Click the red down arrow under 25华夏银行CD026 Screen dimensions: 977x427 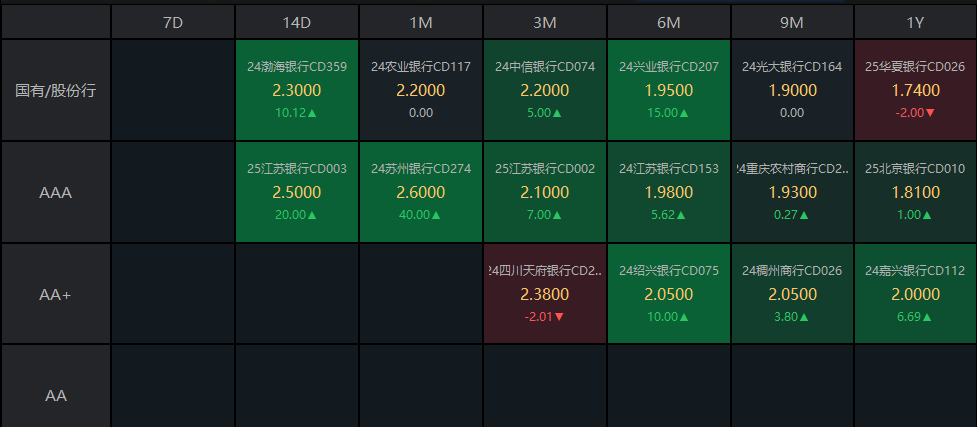click(x=931, y=113)
